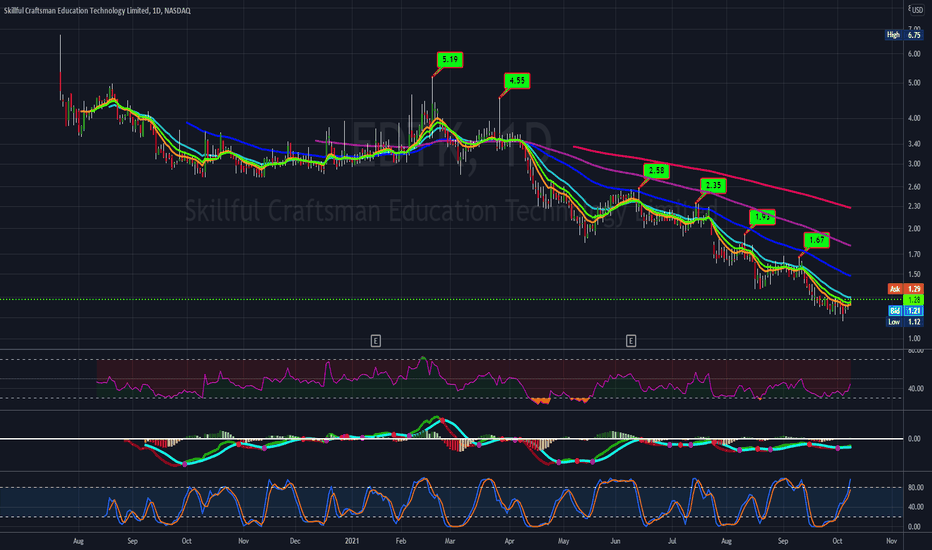Image resolution: width=932 pixels, height=550 pixels.
Task: Click the Feb label on the time axis
Action: coord(401,541)
